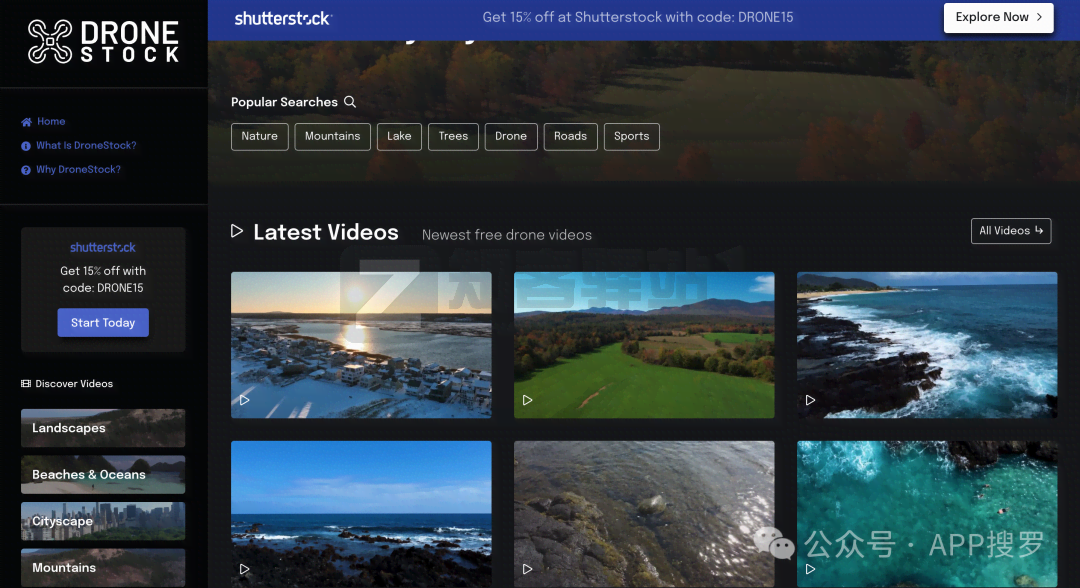This screenshot has height=588, width=1080.
Task: Select the Mountains popular search tag
Action: pos(332,137)
